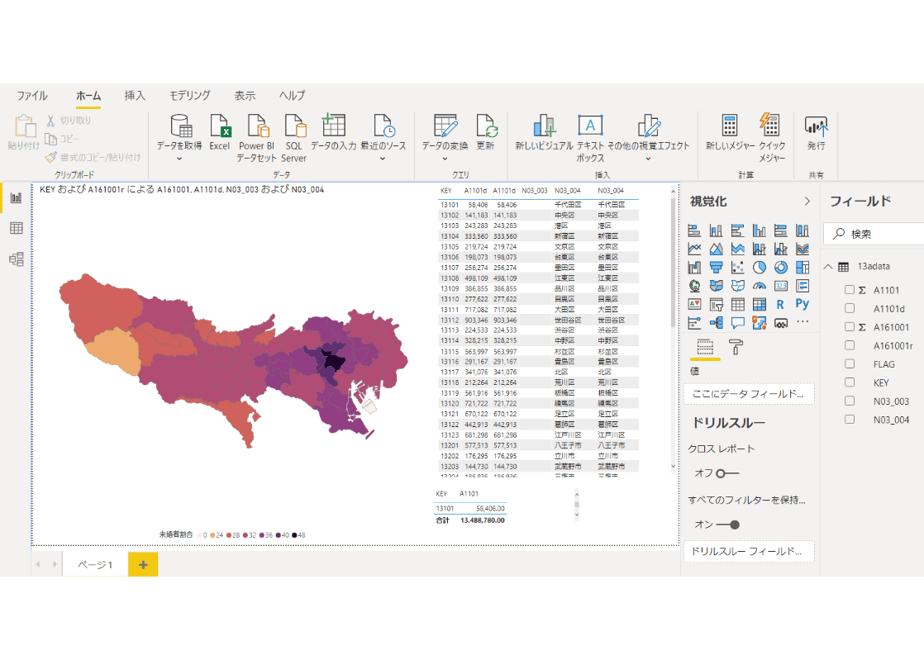This screenshot has width=924, height=660.
Task: Click the Power BI datasets icon
Action: (x=257, y=138)
